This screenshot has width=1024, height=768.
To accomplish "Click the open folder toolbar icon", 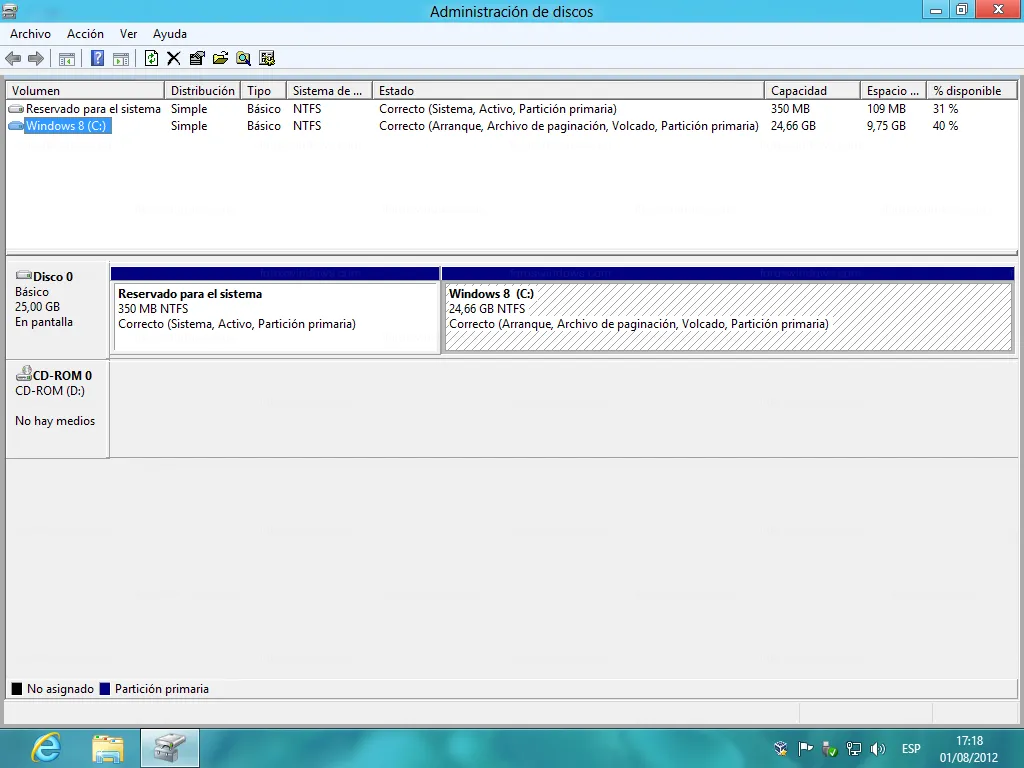I will pos(220,59).
